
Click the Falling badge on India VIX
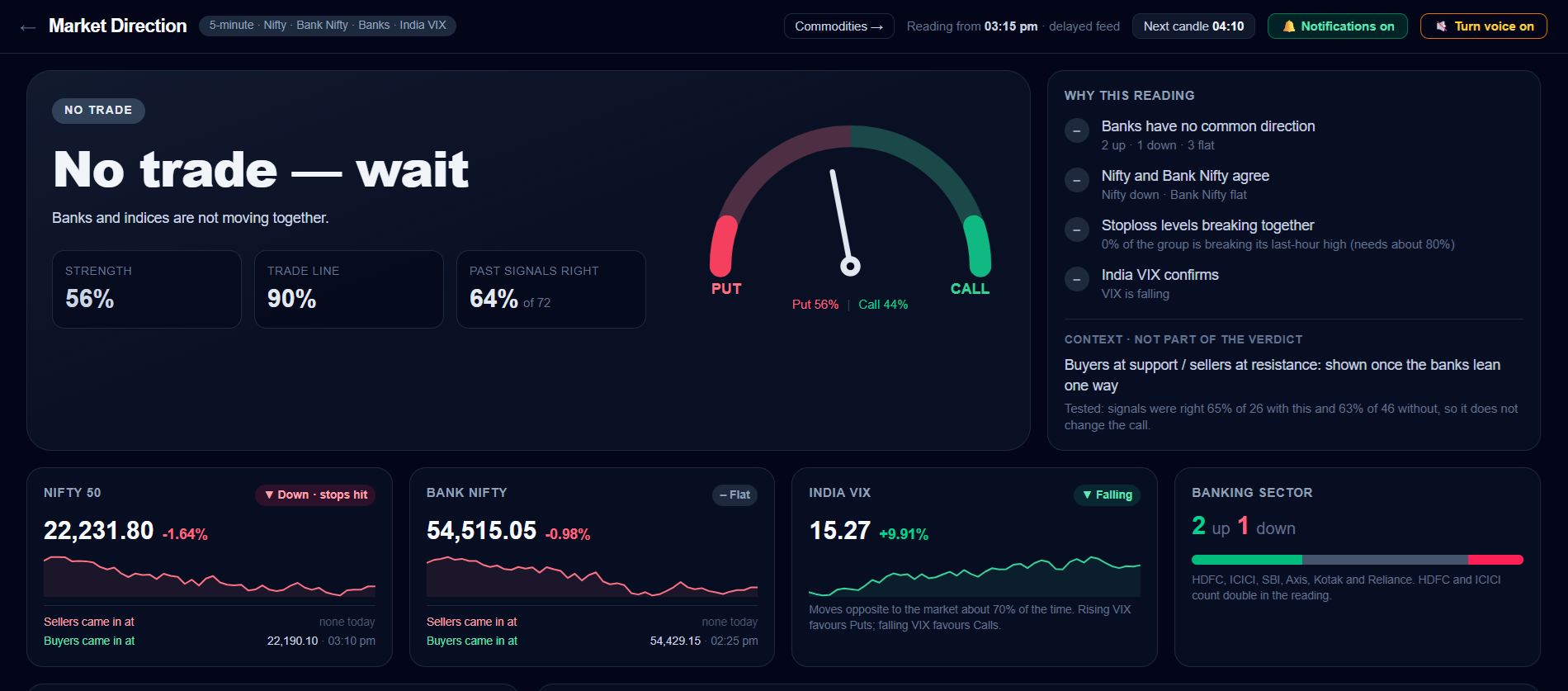(1107, 495)
